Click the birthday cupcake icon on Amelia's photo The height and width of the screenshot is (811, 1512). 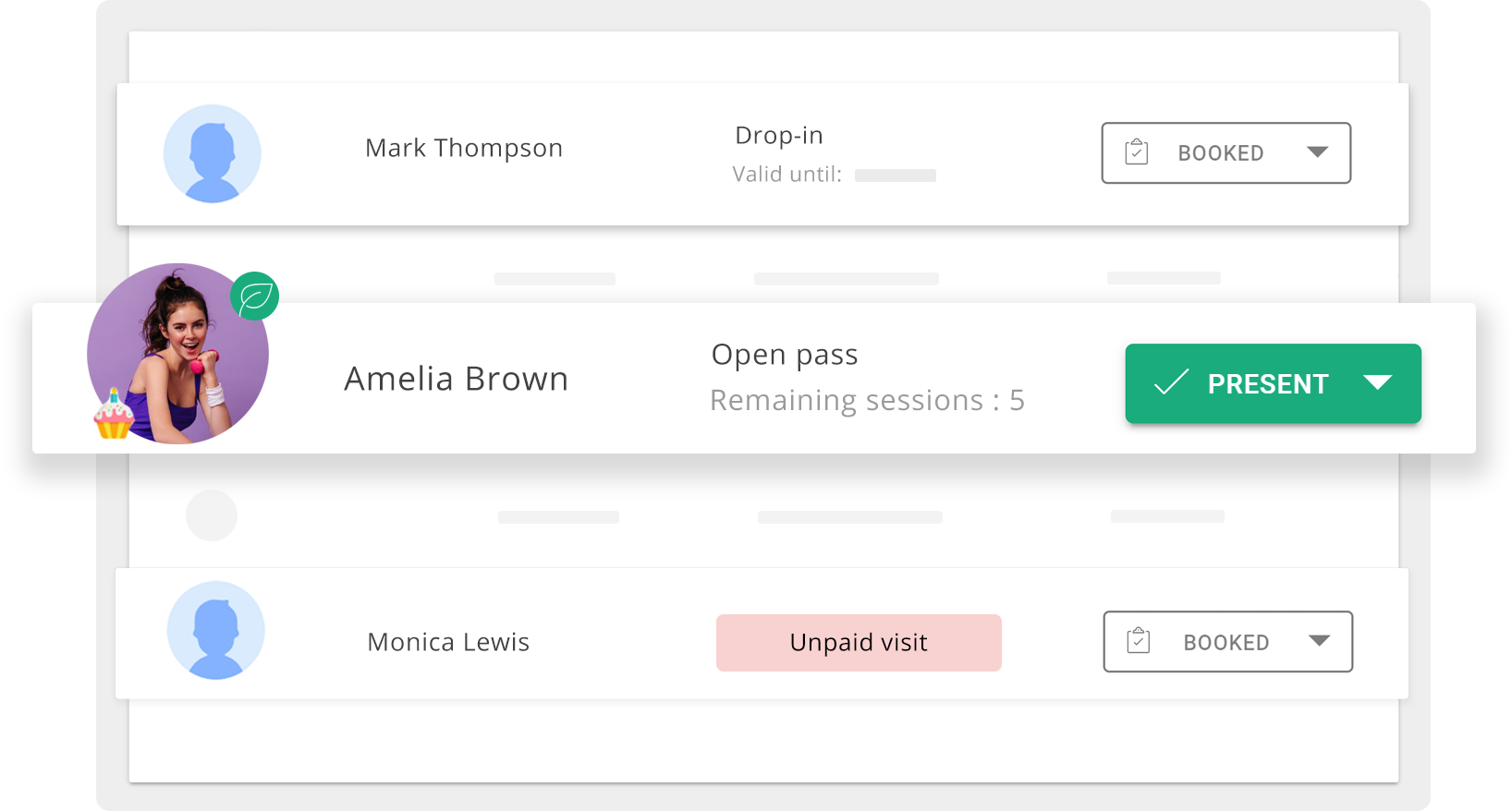(114, 414)
